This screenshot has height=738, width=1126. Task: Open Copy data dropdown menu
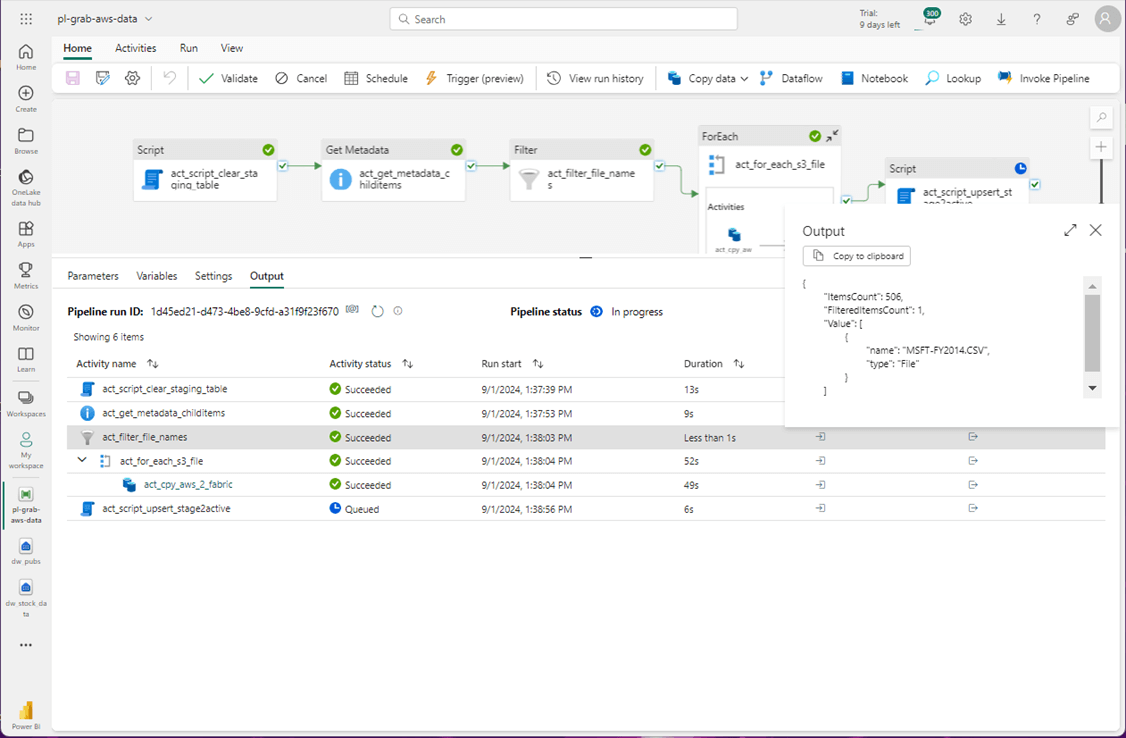(745, 78)
